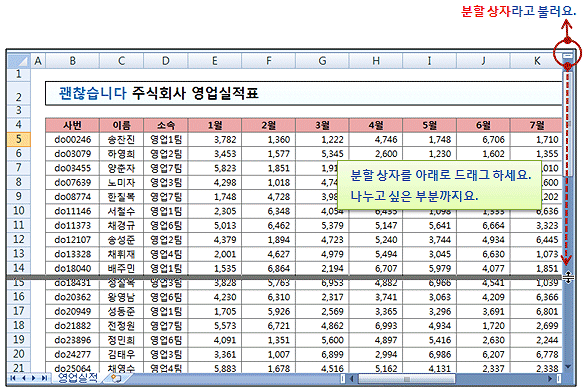Select the cell with value 6,706

pyautogui.click(x=483, y=140)
